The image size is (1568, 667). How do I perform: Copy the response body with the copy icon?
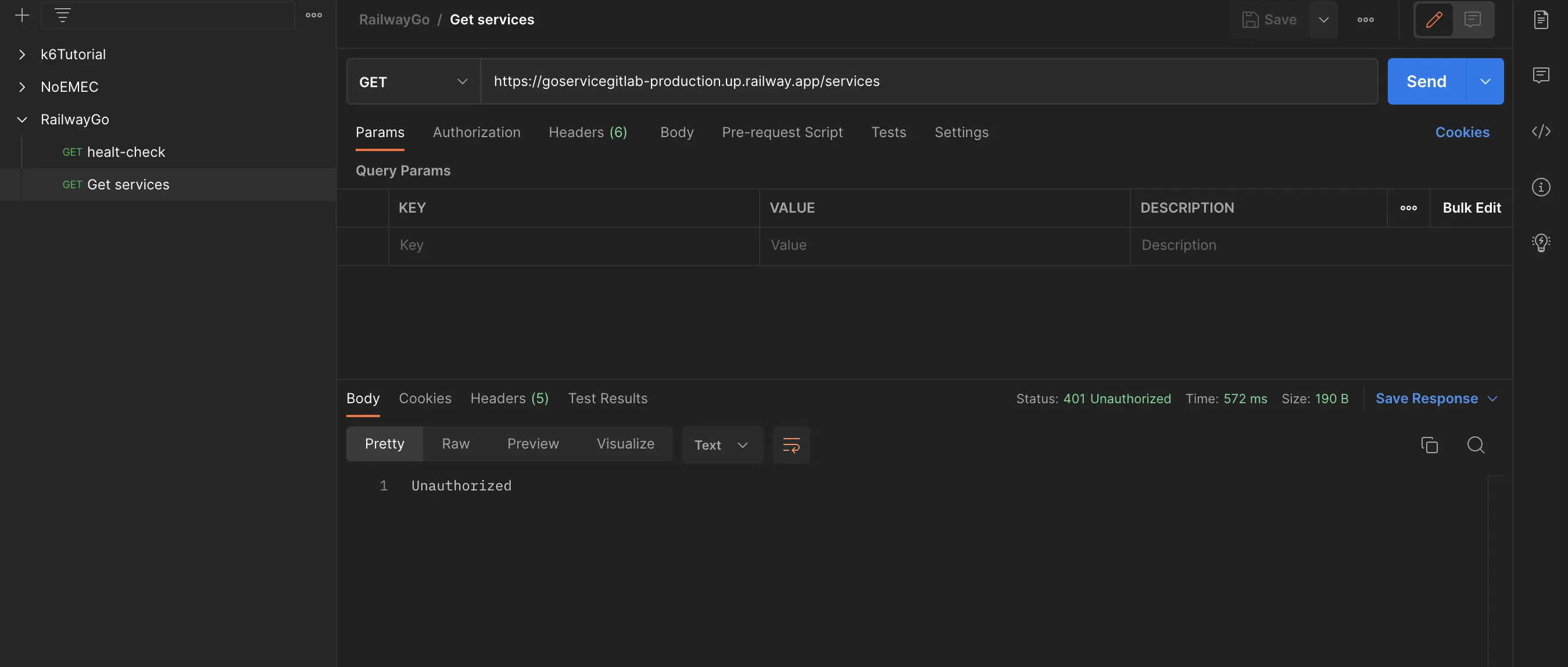1429,445
